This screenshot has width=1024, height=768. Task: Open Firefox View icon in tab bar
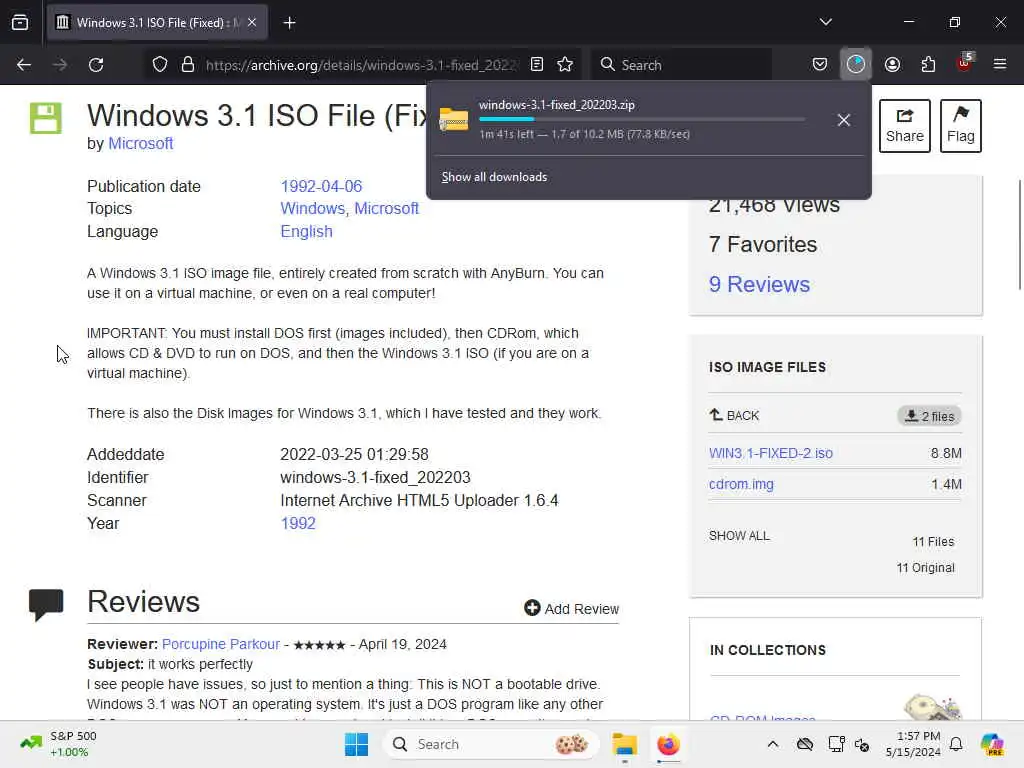pyautogui.click(x=20, y=23)
